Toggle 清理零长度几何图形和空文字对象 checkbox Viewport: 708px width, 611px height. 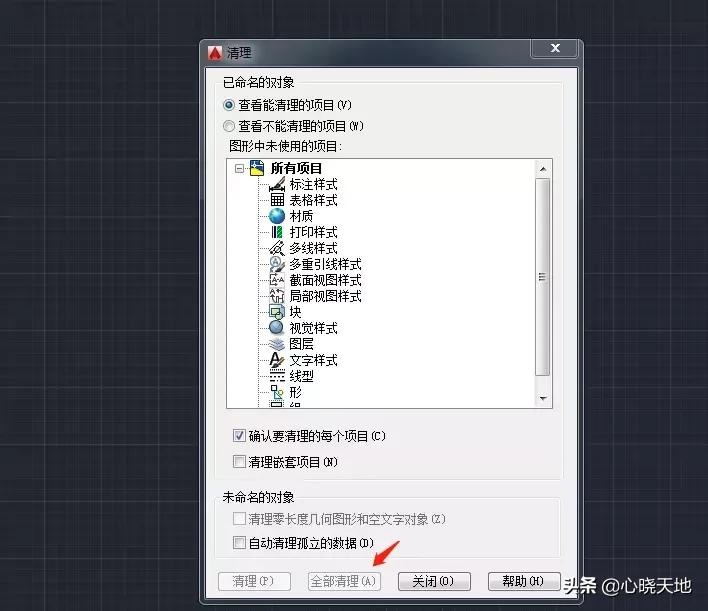click(239, 518)
